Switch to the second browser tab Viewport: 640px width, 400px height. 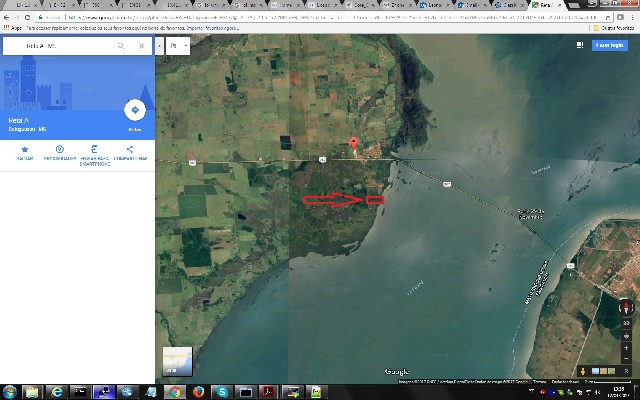point(60,5)
